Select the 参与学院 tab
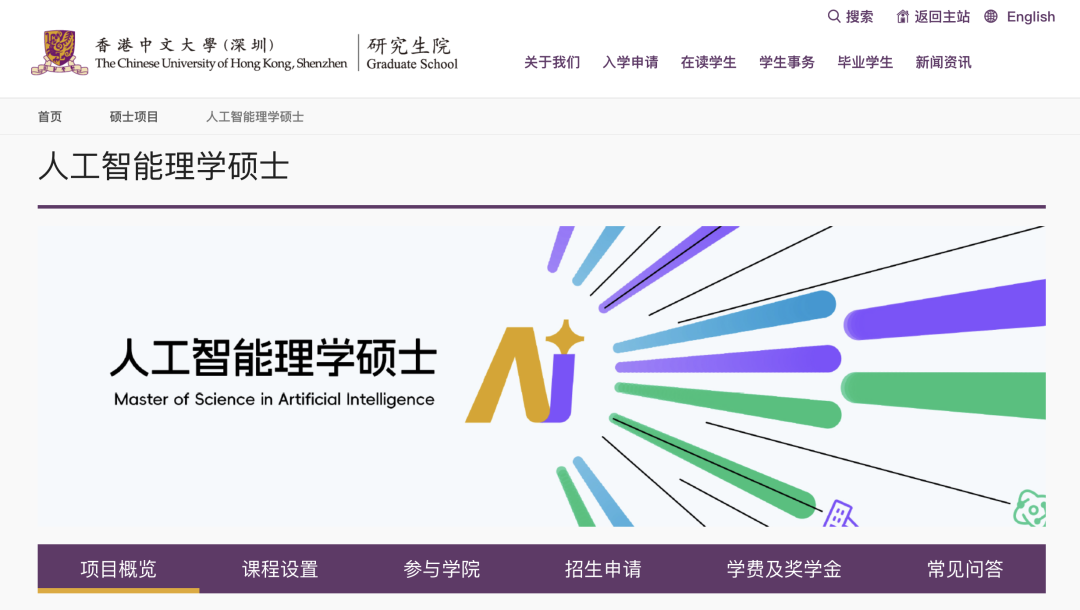 (442, 569)
